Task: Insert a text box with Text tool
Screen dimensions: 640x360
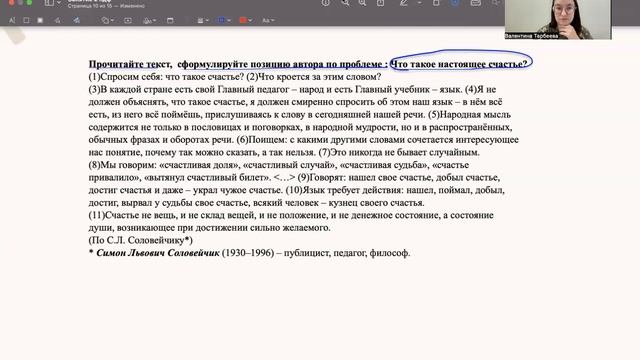Action: pyautogui.click(x=128, y=20)
